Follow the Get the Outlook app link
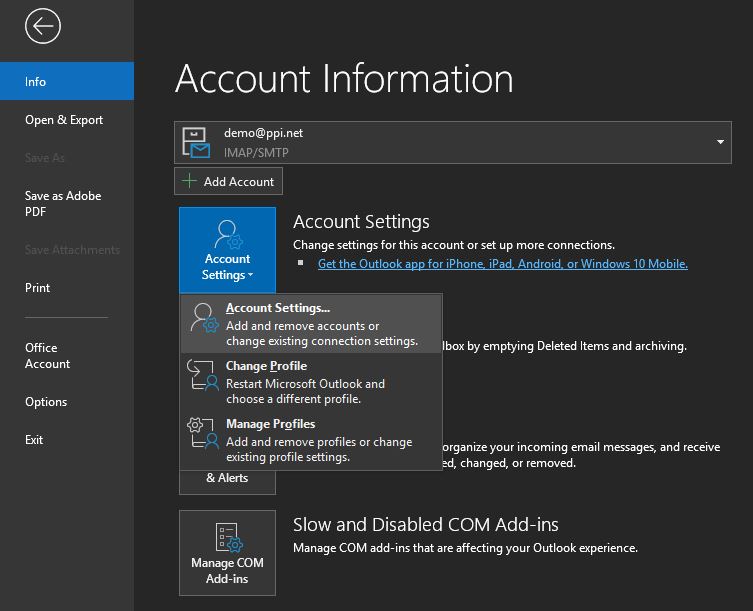 click(502, 264)
